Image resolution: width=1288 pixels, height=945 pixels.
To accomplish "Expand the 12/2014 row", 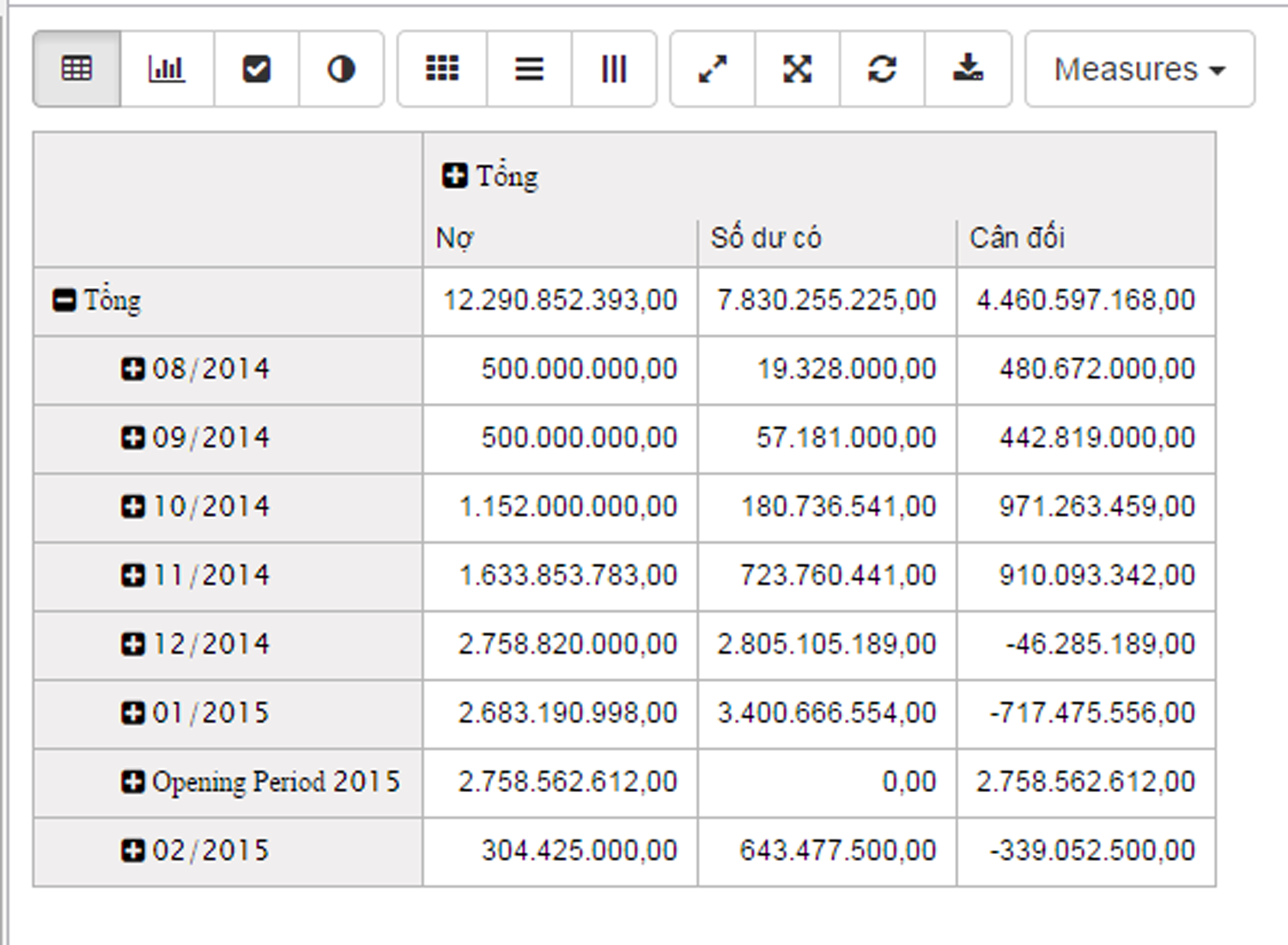I will point(132,643).
